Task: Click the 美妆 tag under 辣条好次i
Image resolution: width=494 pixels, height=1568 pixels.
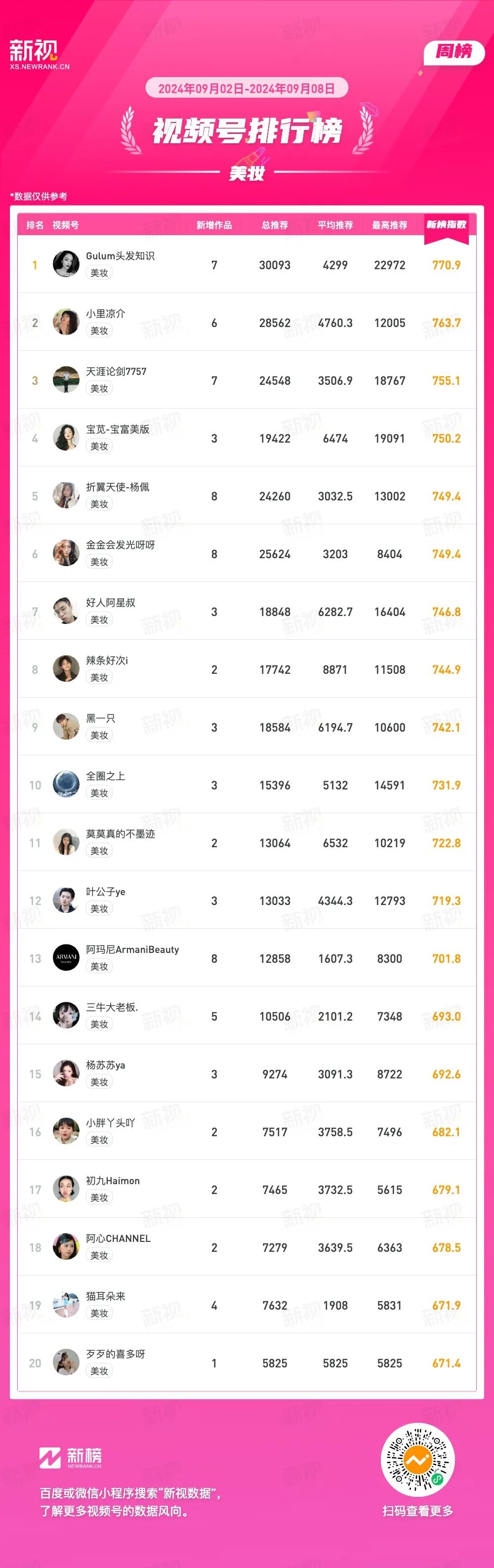Action: point(99,677)
